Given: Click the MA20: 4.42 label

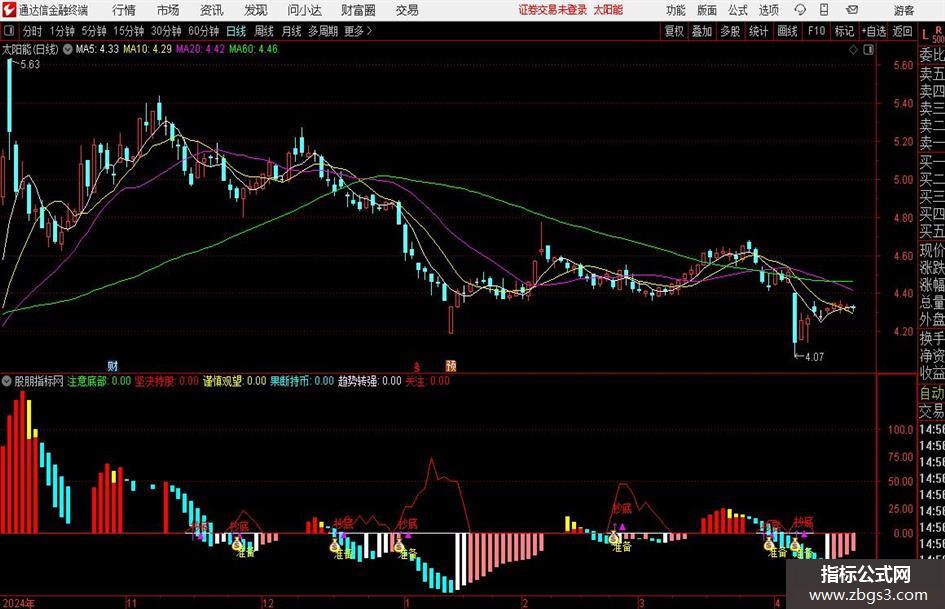Looking at the screenshot, I should pyautogui.click(x=200, y=49).
